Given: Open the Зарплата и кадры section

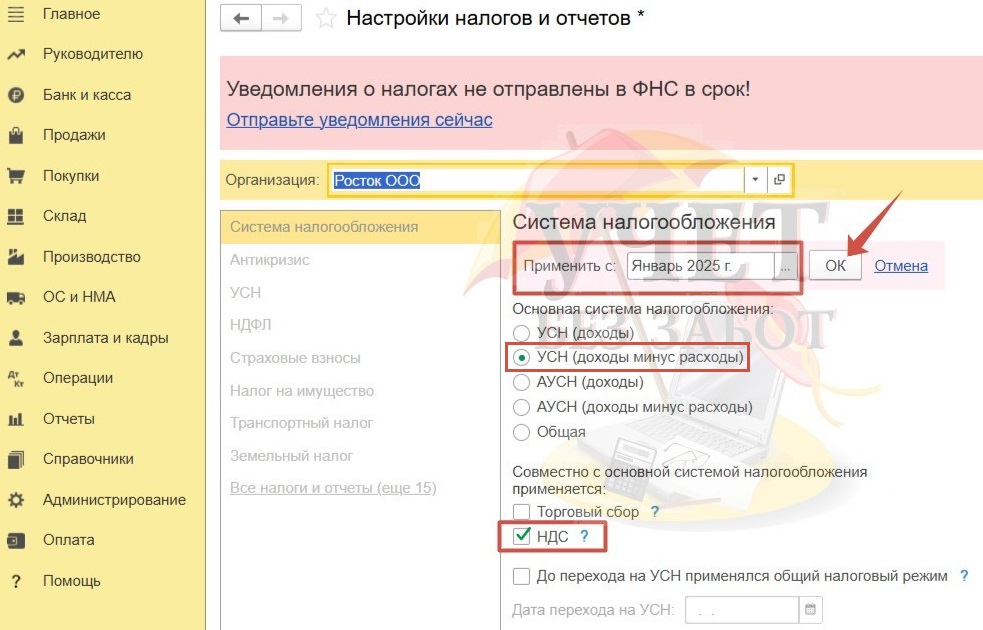Looking at the screenshot, I should point(105,338).
